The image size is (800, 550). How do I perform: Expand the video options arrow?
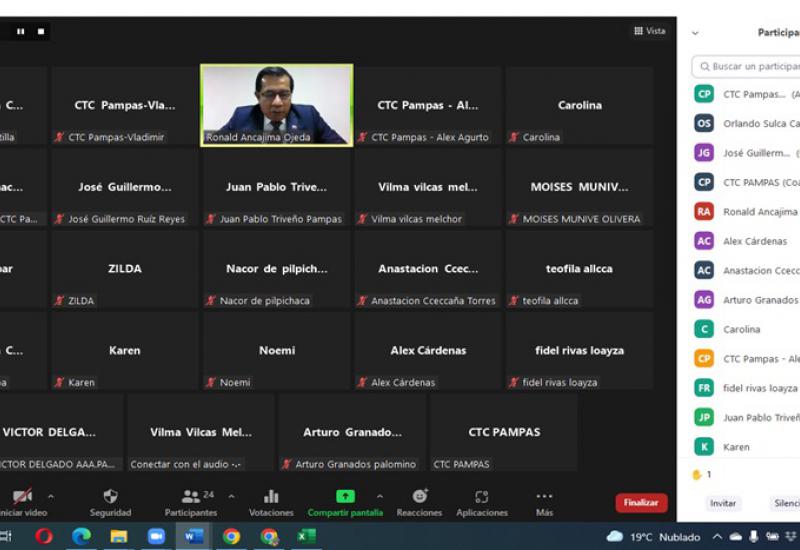tap(51, 496)
